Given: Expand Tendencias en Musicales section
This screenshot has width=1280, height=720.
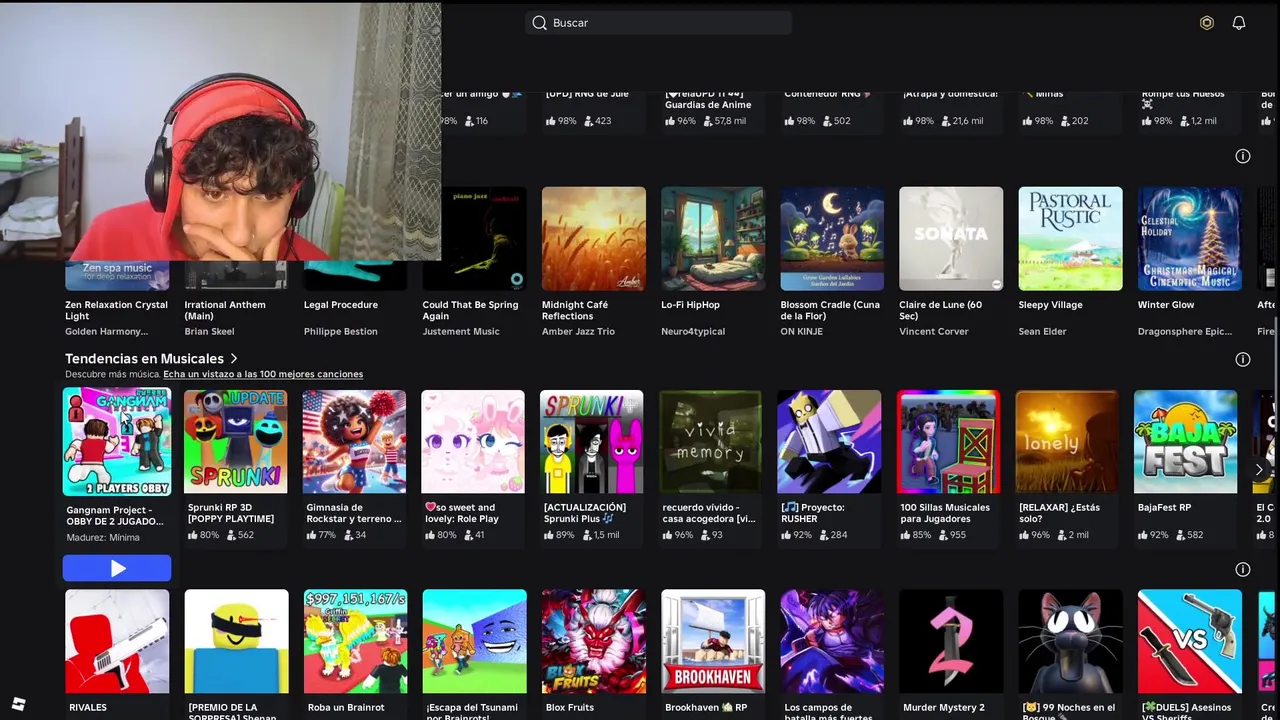Looking at the screenshot, I should [x=152, y=358].
